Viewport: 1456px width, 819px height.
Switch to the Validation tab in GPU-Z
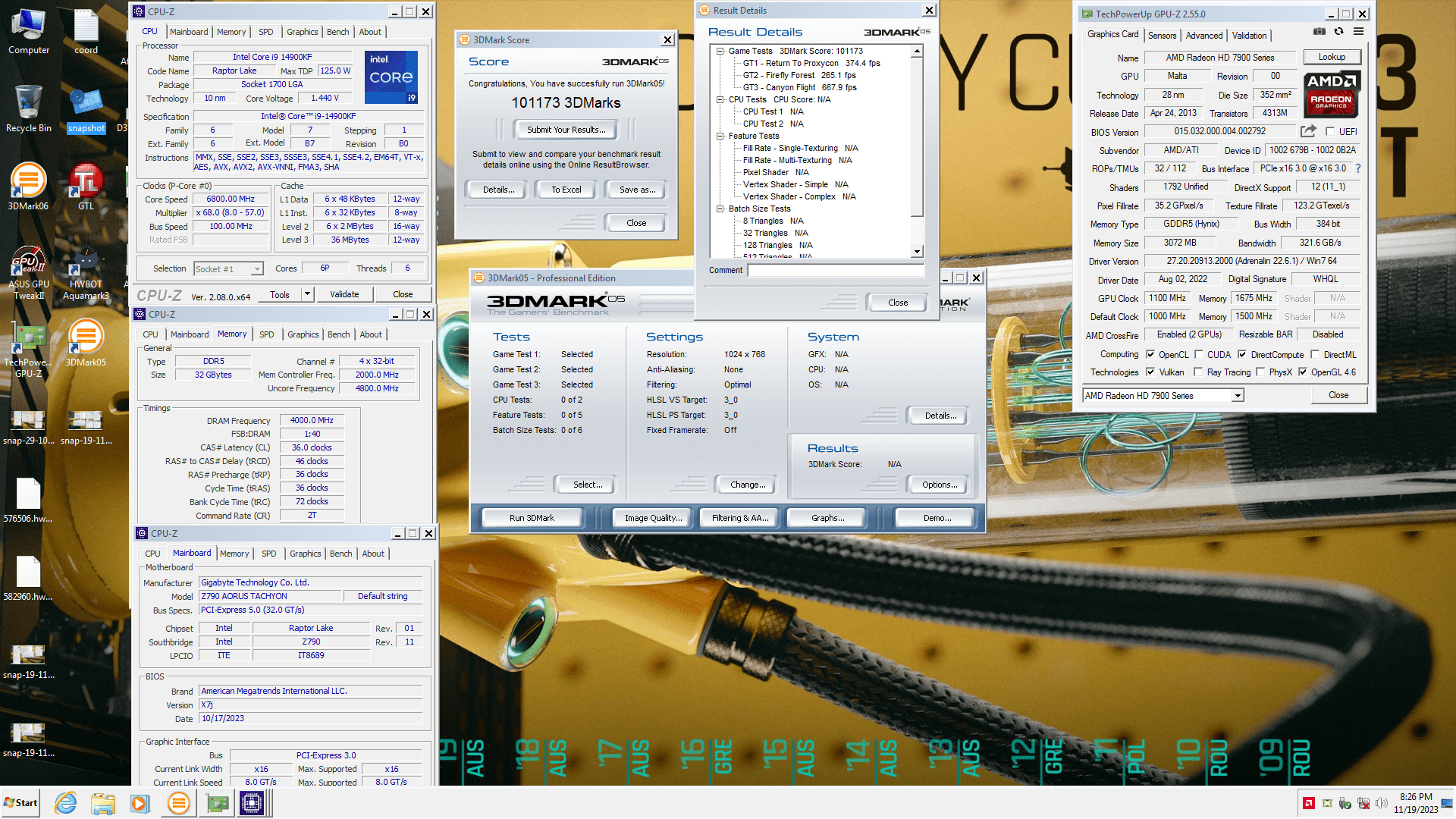(x=1249, y=35)
